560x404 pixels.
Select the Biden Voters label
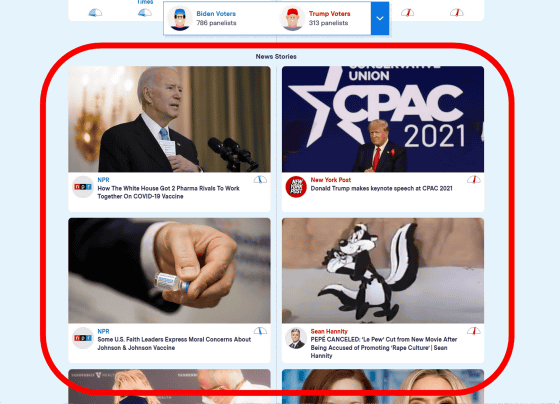click(216, 14)
